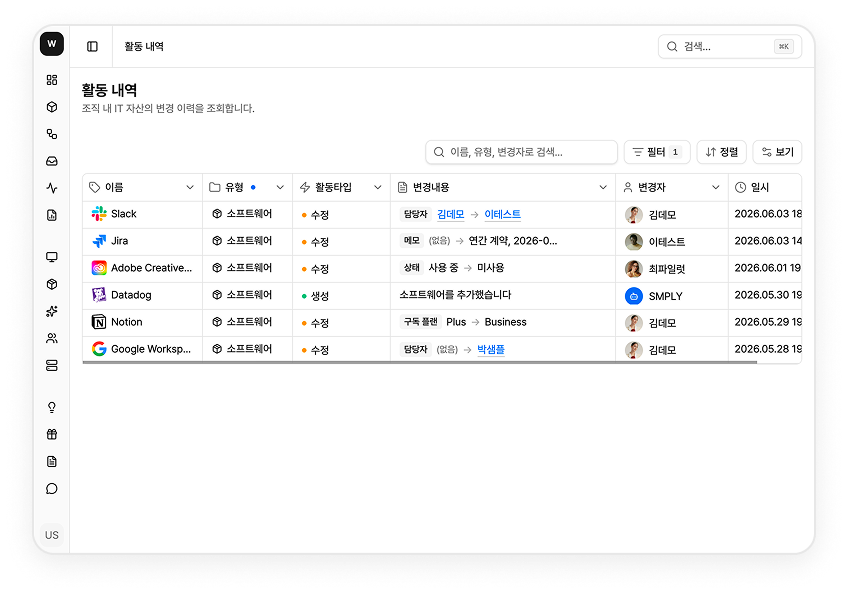
Task: Expand the 활동타입 column dropdown
Action: pos(377,187)
